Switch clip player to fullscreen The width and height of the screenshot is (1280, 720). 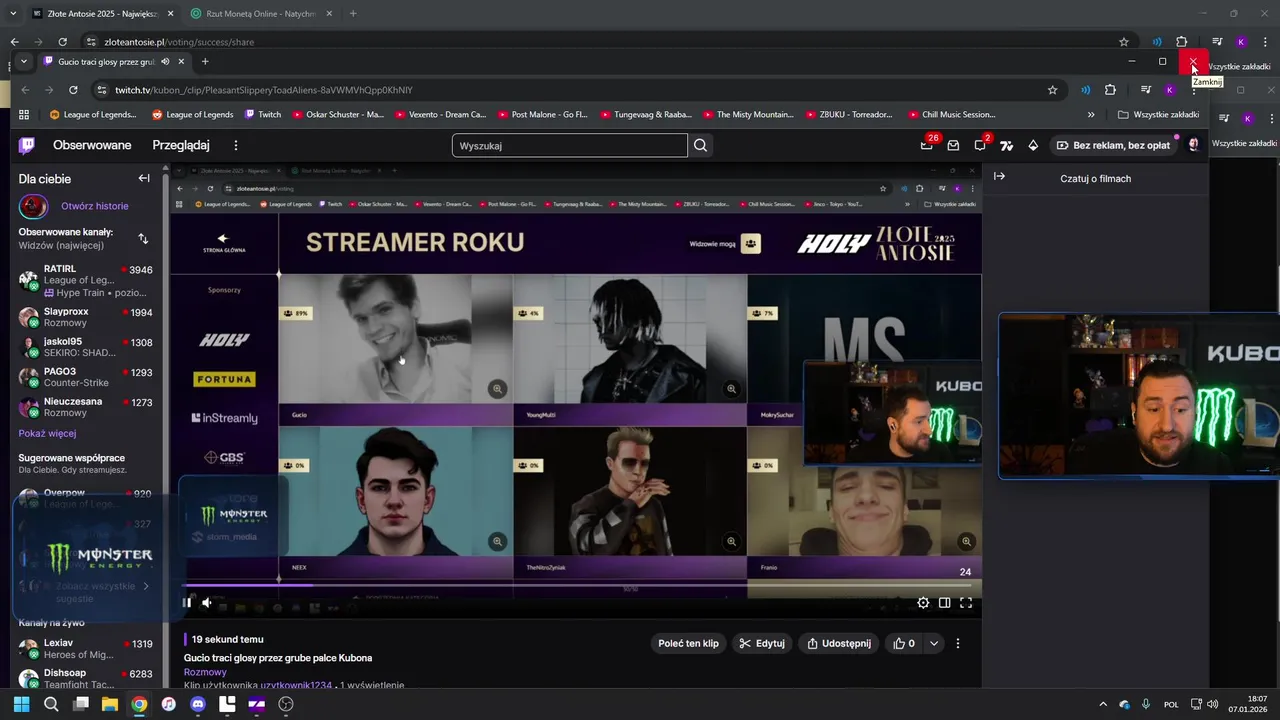click(x=966, y=602)
